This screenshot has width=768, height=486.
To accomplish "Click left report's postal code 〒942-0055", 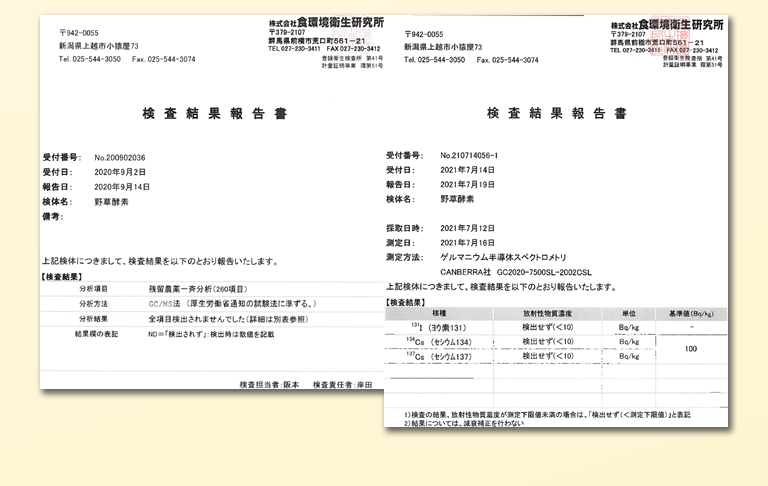I will click(79, 33).
